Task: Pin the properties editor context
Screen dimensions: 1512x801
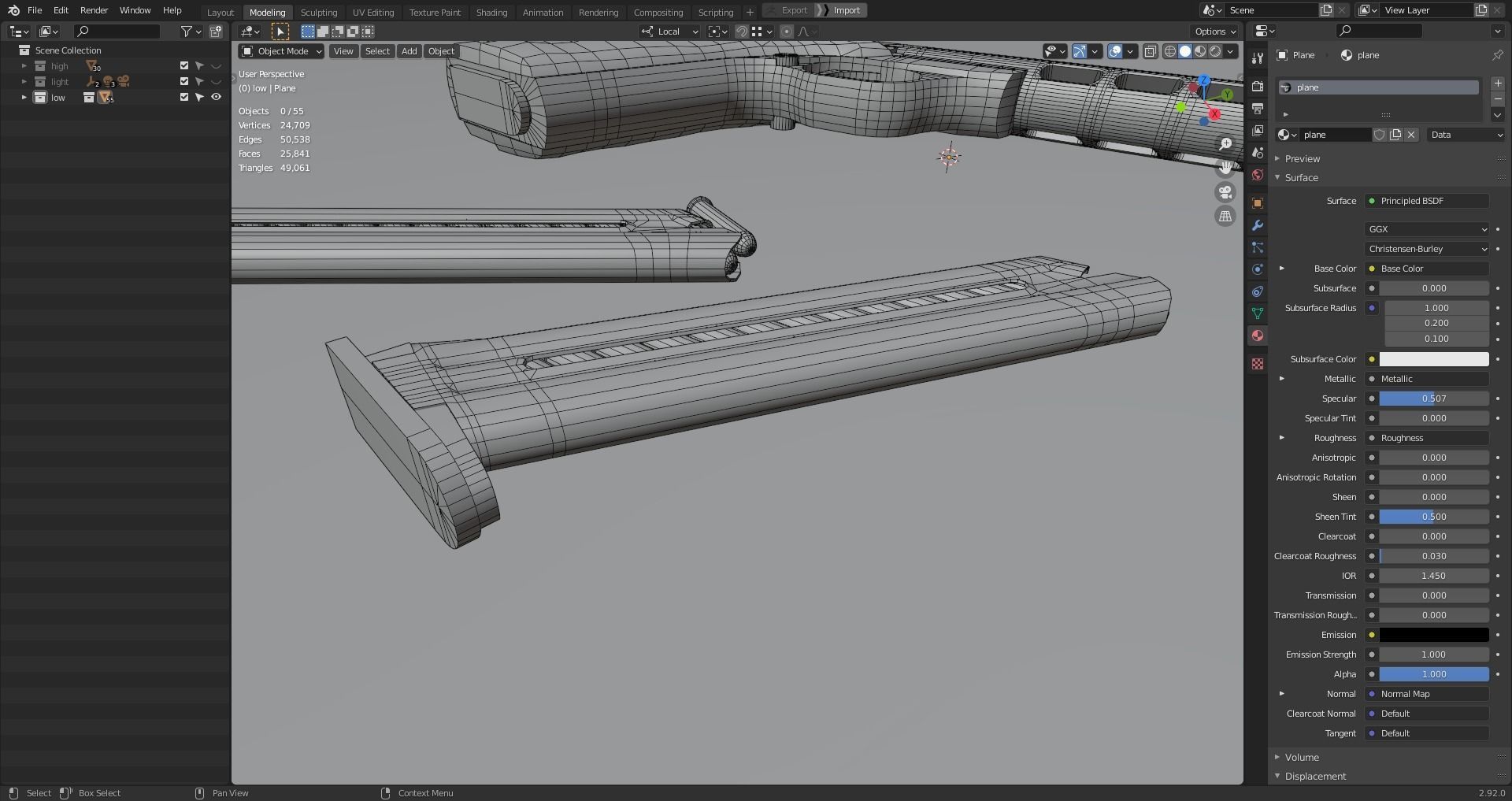Action: [1497, 55]
